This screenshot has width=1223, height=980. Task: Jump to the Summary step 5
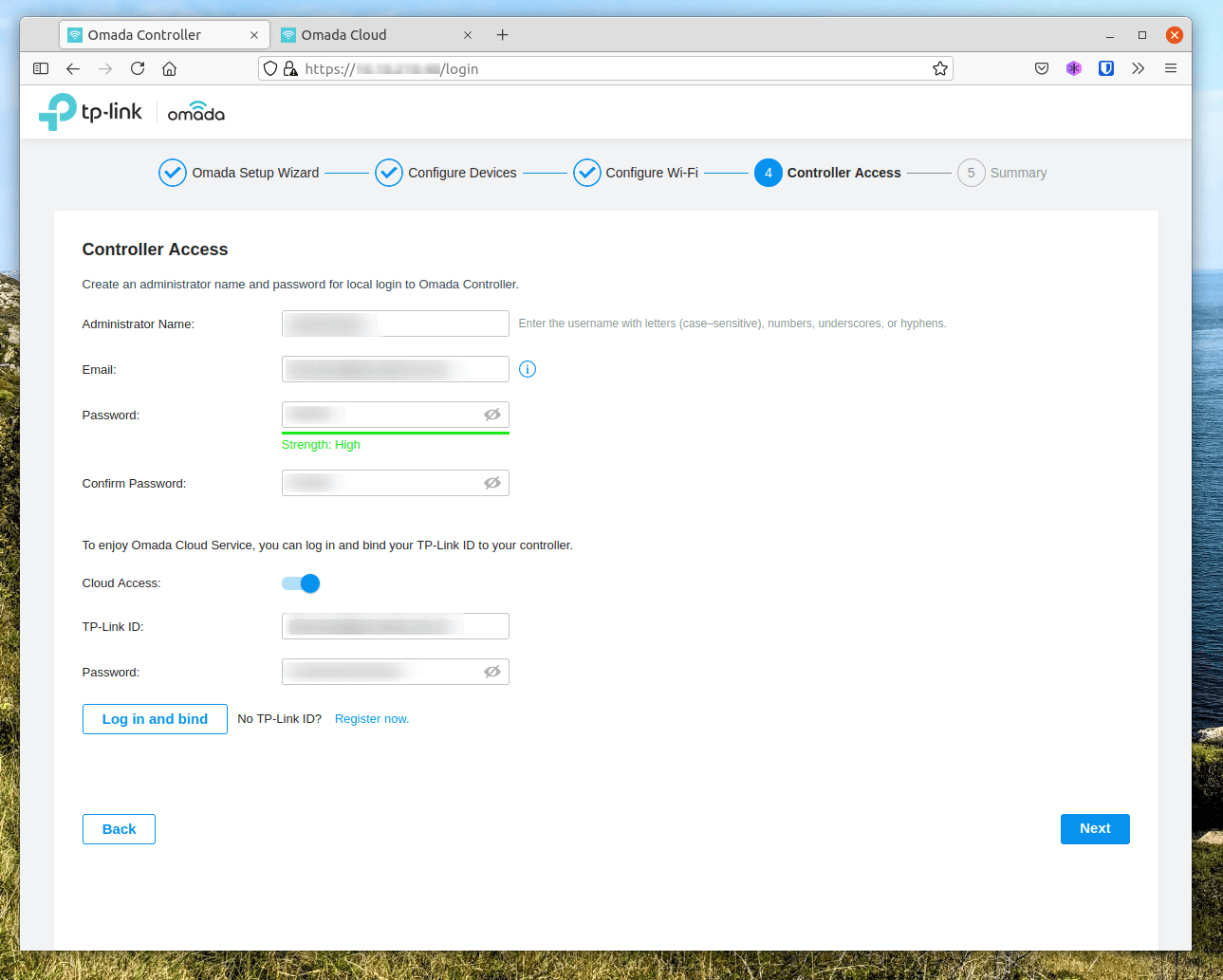[x=1002, y=173]
